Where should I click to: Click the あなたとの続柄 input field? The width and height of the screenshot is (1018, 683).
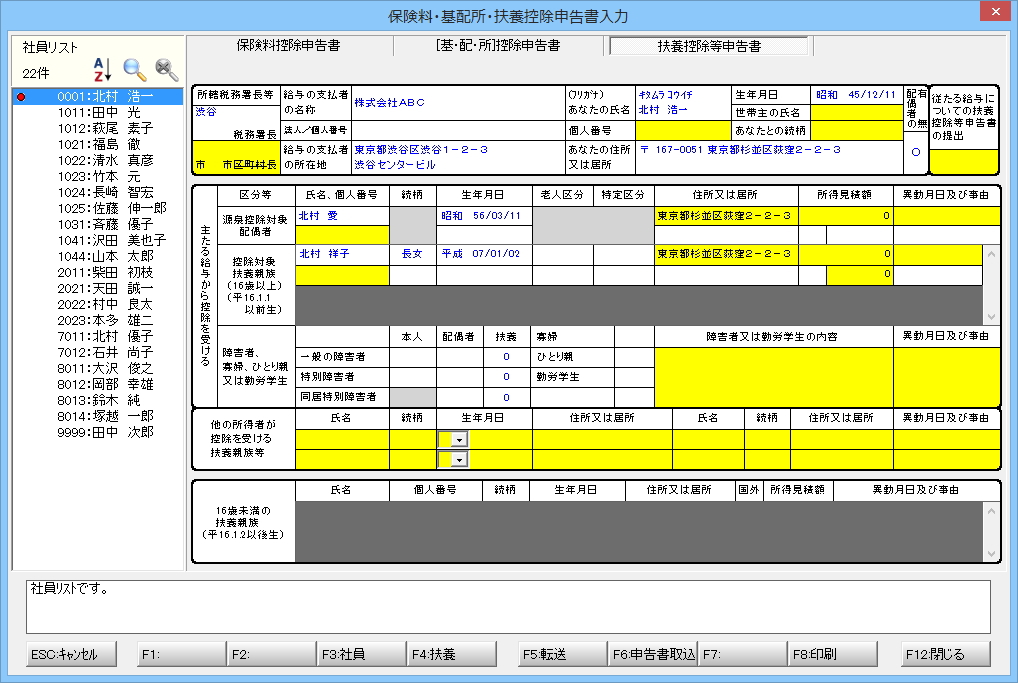(x=856, y=130)
